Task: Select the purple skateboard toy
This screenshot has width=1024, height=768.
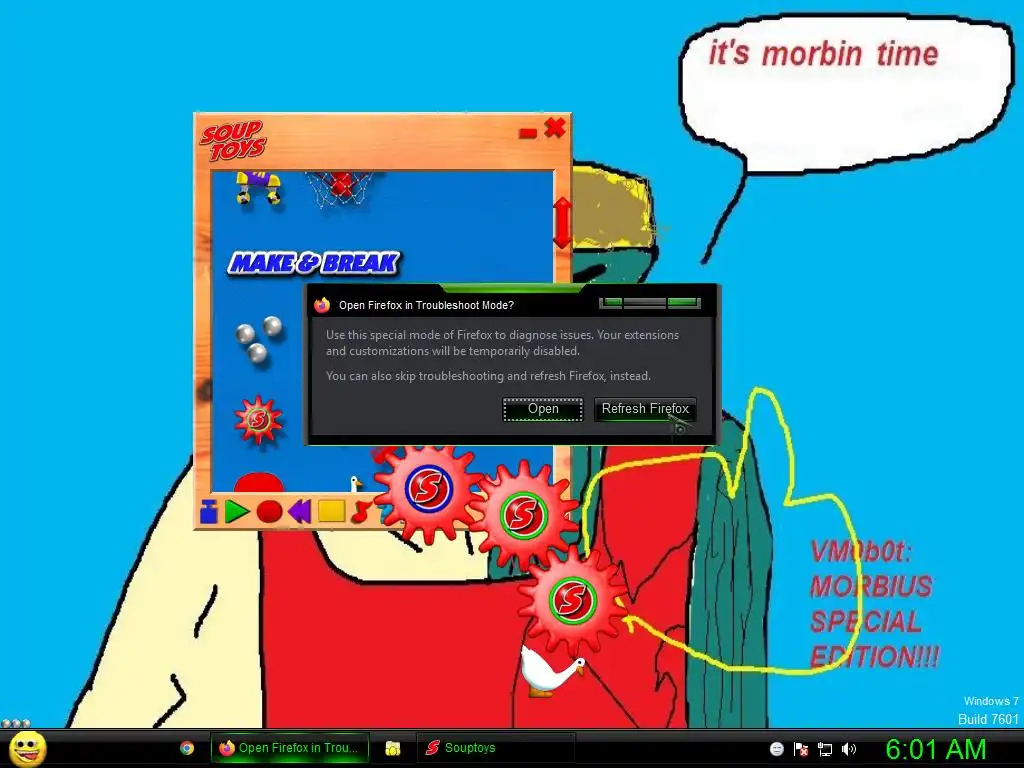Action: click(x=259, y=187)
